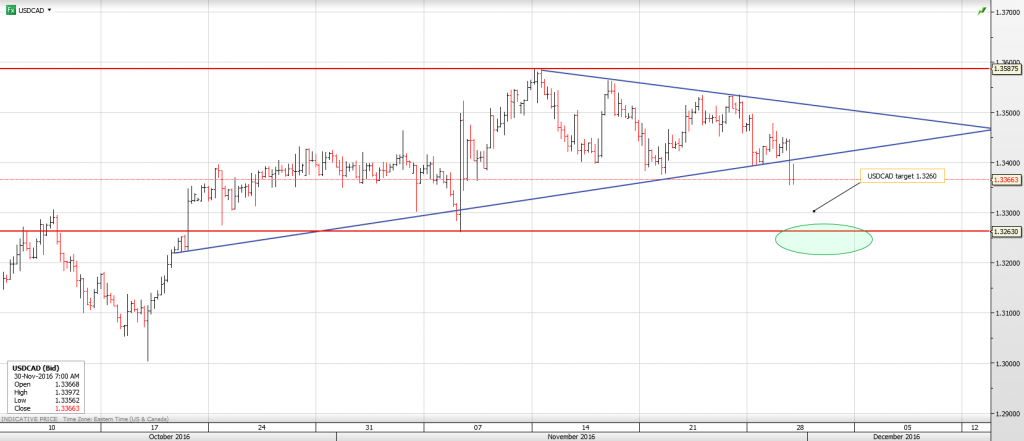This screenshot has height=441, width=1024.
Task: Click the November 2016 month label
Action: pyautogui.click(x=571, y=436)
